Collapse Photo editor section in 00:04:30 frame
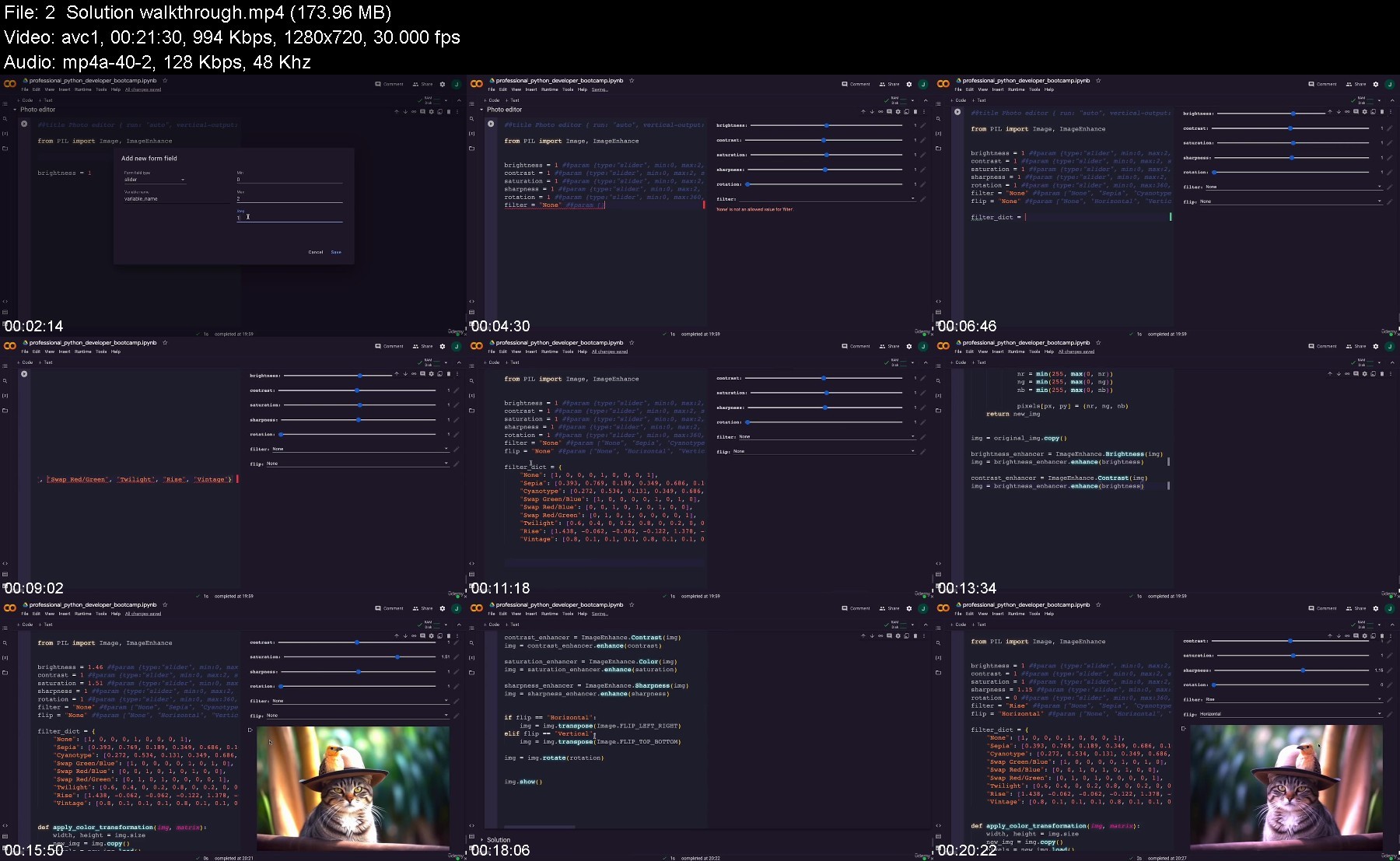 click(481, 110)
